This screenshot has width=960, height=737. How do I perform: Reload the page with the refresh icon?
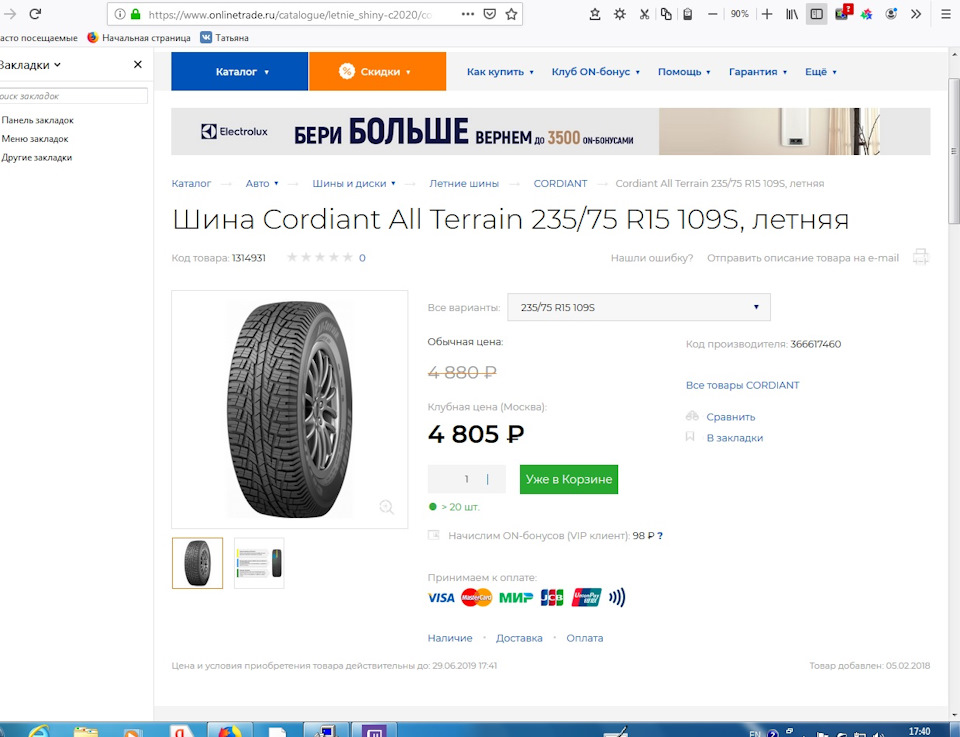click(x=35, y=14)
